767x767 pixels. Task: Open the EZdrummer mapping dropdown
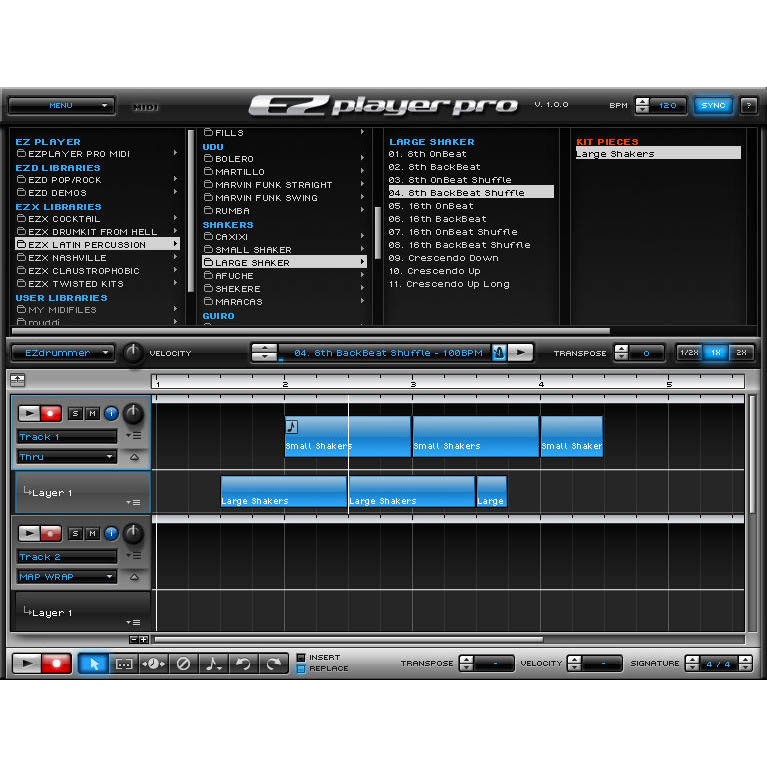click(63, 353)
